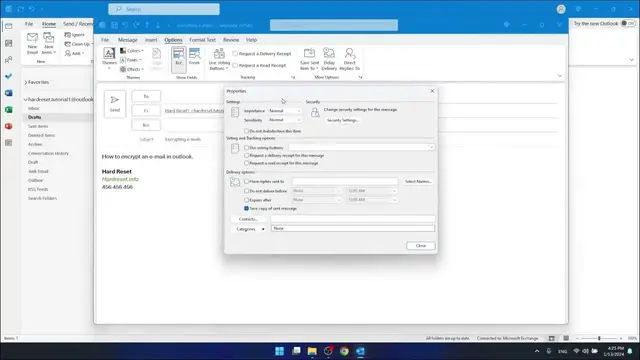
Task: Click the Undo icon in the message title bar
Action: [125, 25]
